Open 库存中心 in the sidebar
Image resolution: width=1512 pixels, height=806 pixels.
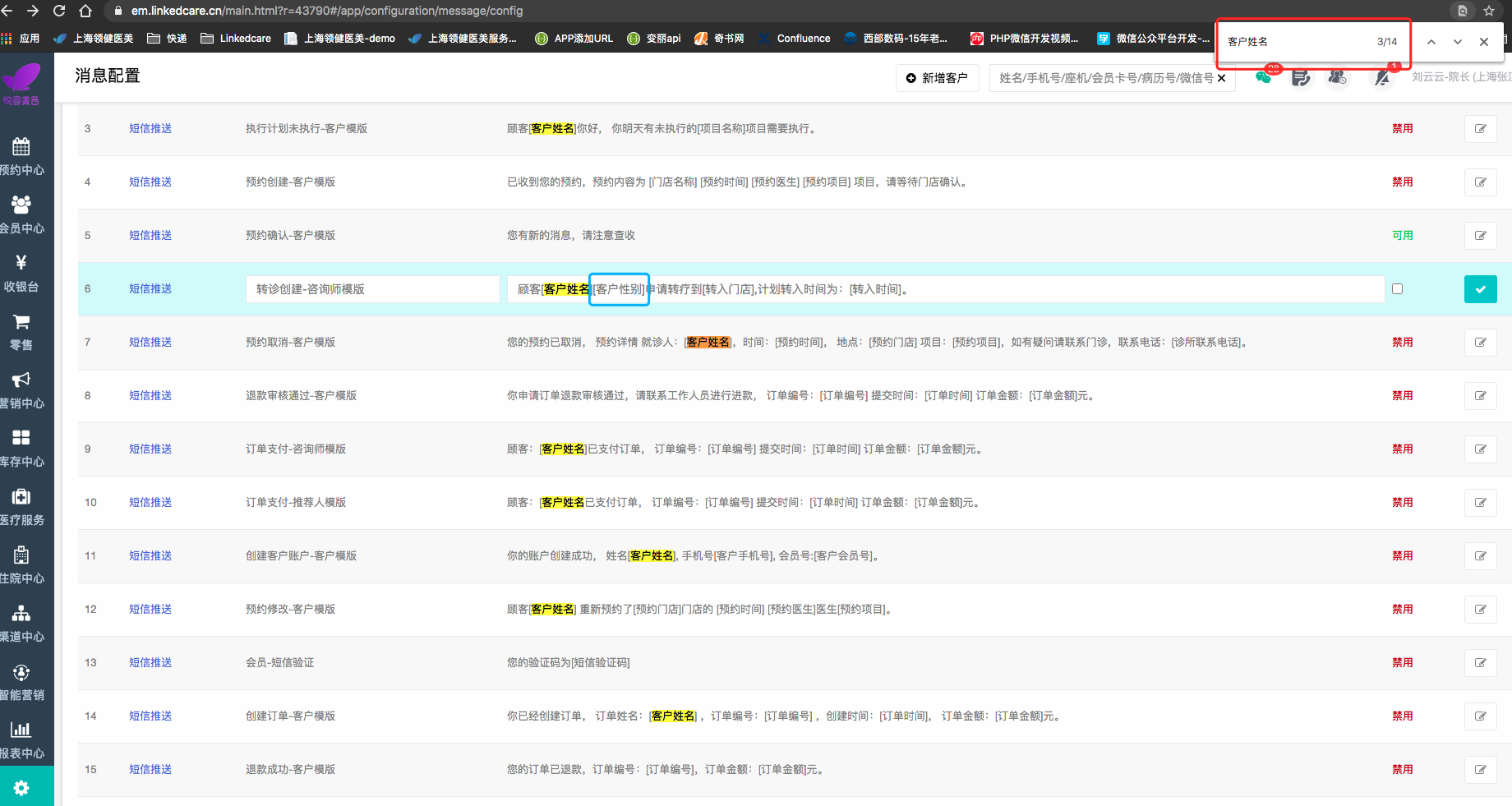coord(22,449)
